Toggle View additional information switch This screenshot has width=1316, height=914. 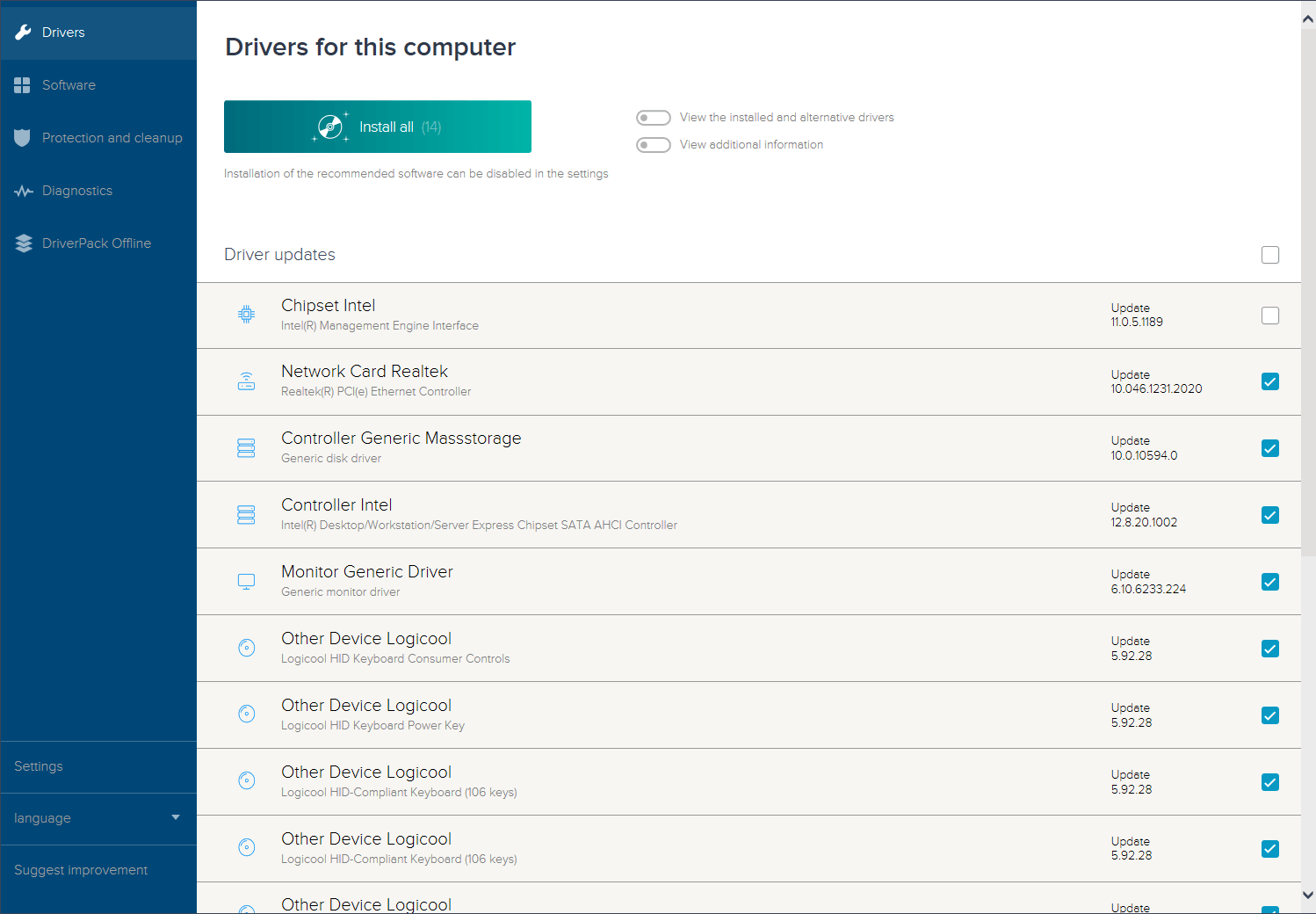coord(654,144)
